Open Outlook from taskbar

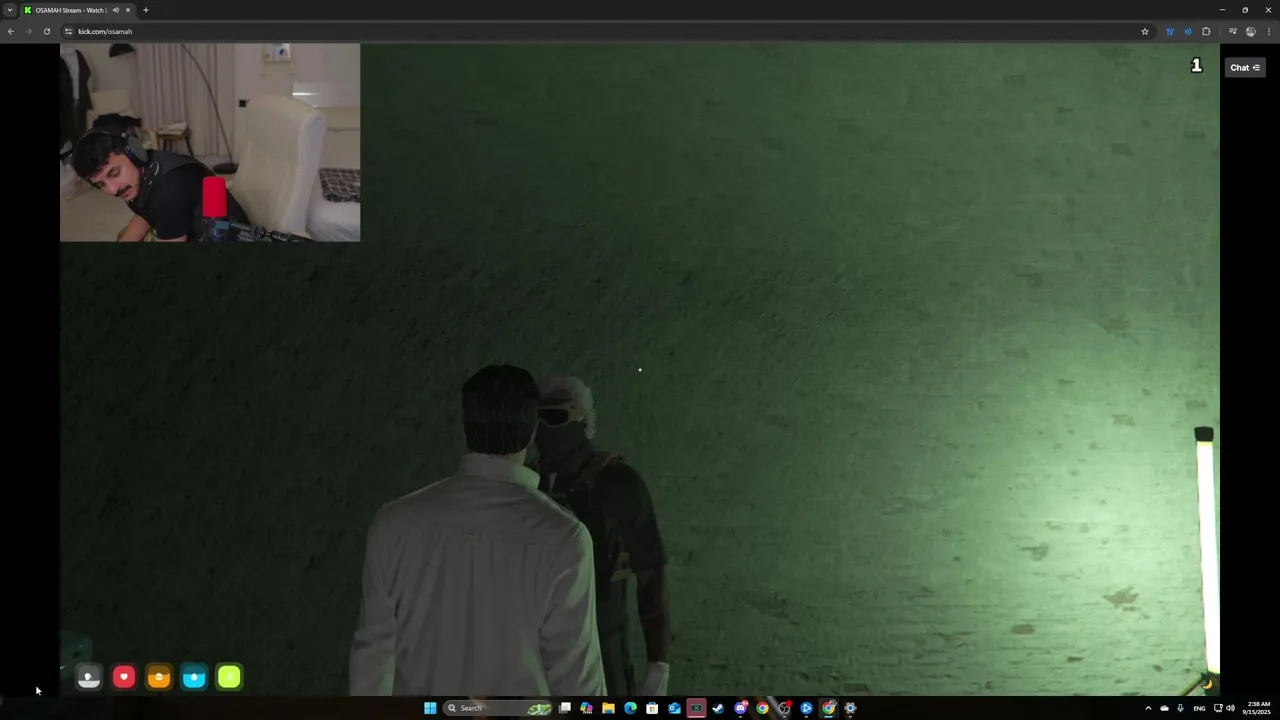[x=674, y=708]
